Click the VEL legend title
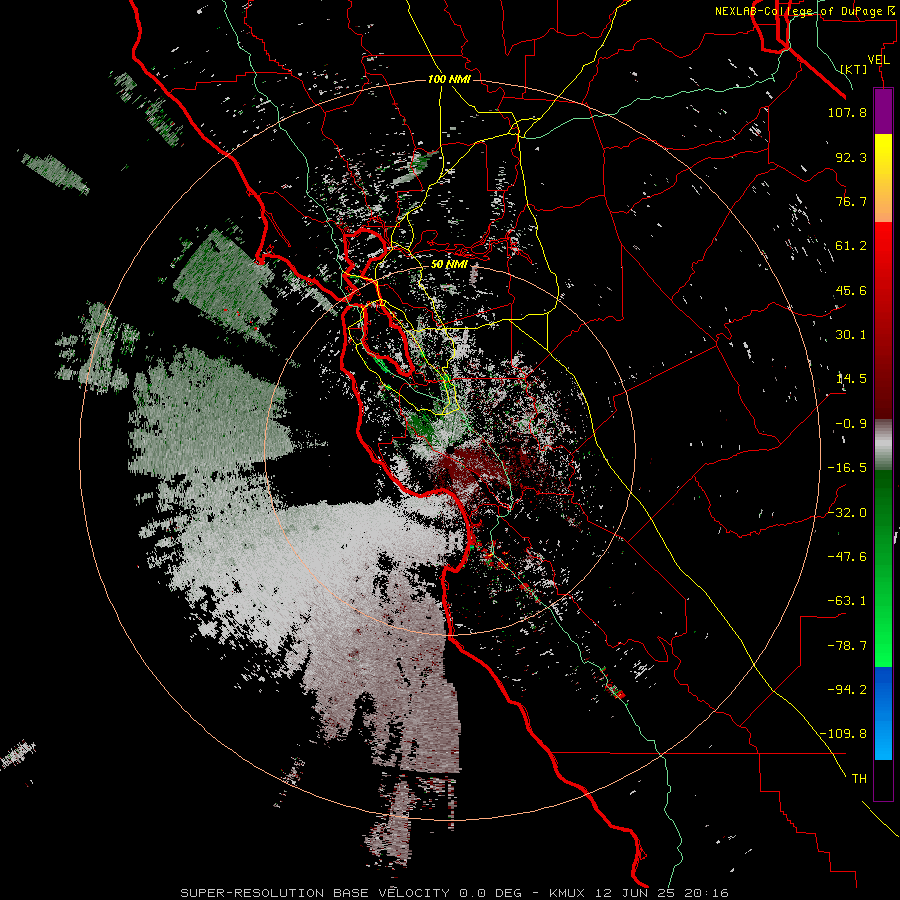The height and width of the screenshot is (900, 900). (878, 60)
